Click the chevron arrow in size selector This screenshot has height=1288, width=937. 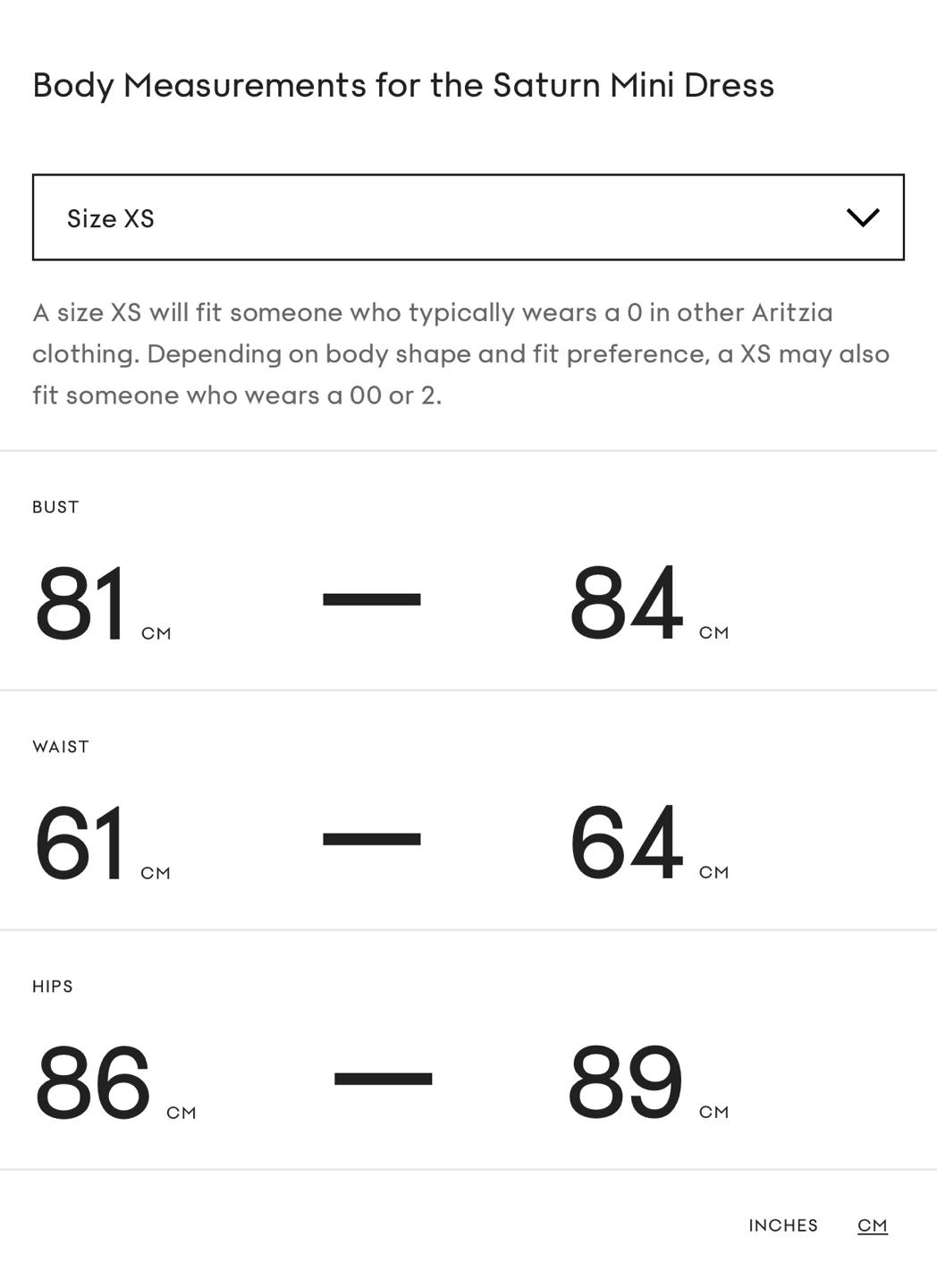click(x=863, y=217)
